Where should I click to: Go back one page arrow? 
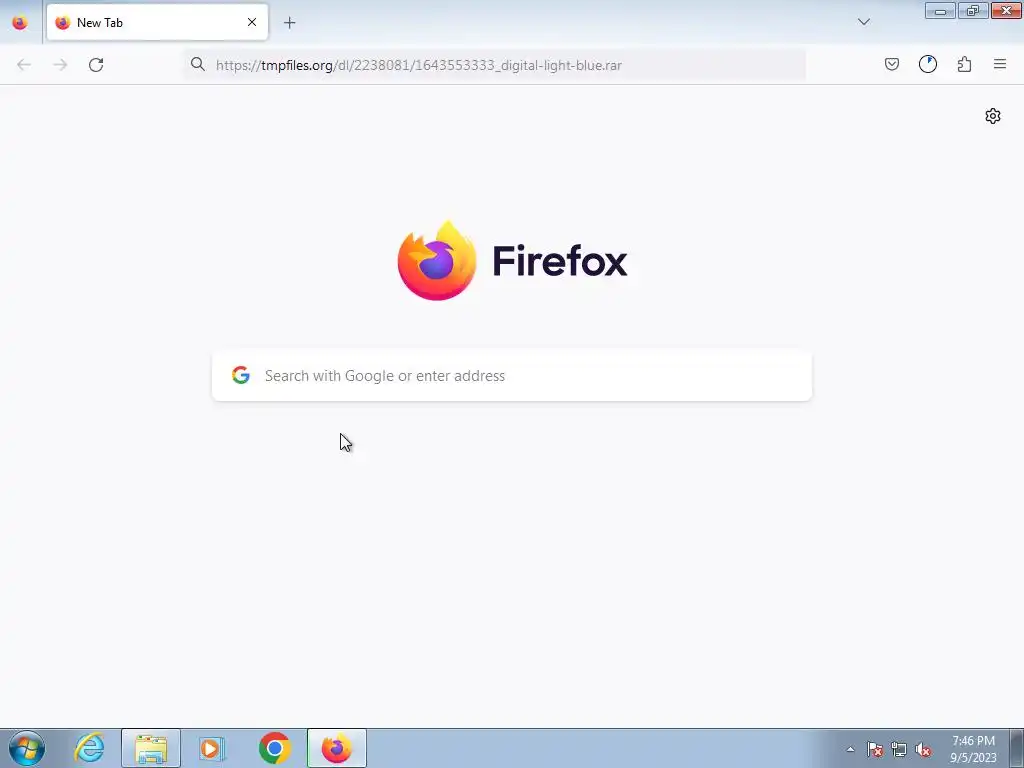24,65
